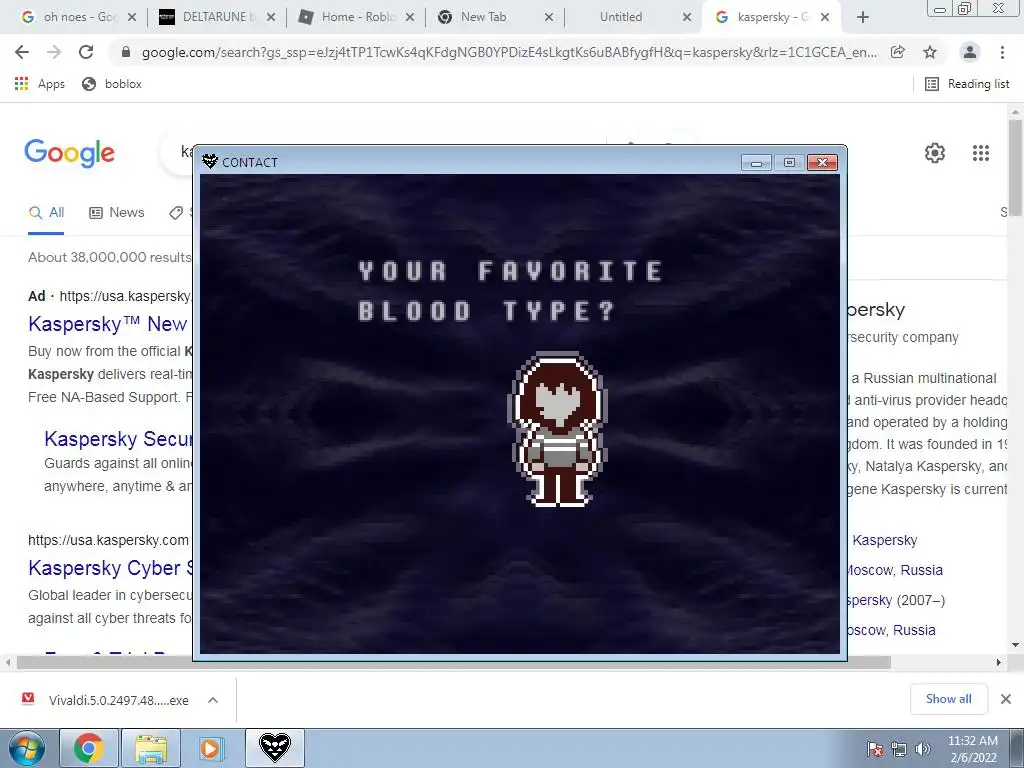Click the taskbar clock and date
1024x768 pixels.
pos(973,749)
